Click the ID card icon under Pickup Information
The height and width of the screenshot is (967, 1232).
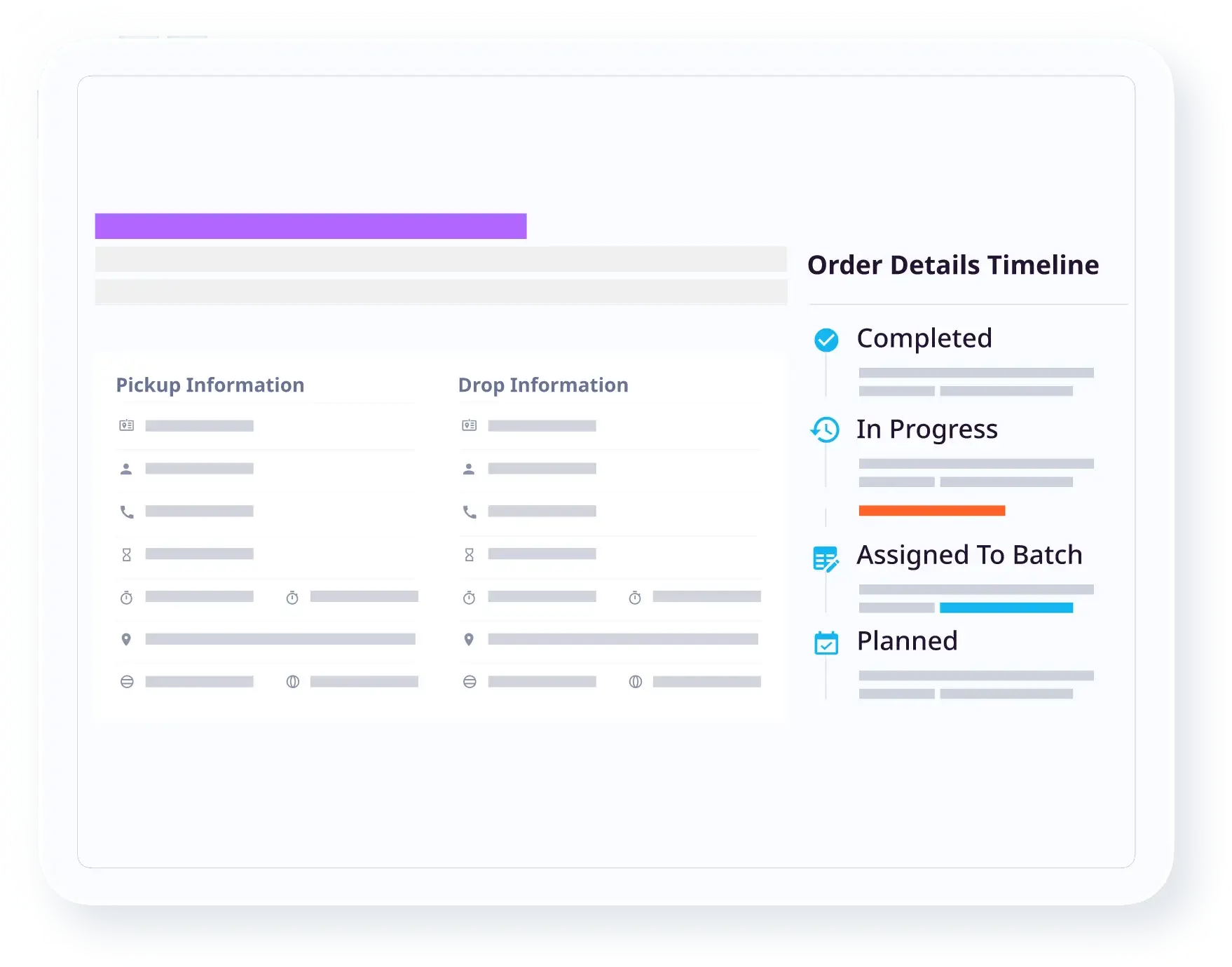(127, 425)
